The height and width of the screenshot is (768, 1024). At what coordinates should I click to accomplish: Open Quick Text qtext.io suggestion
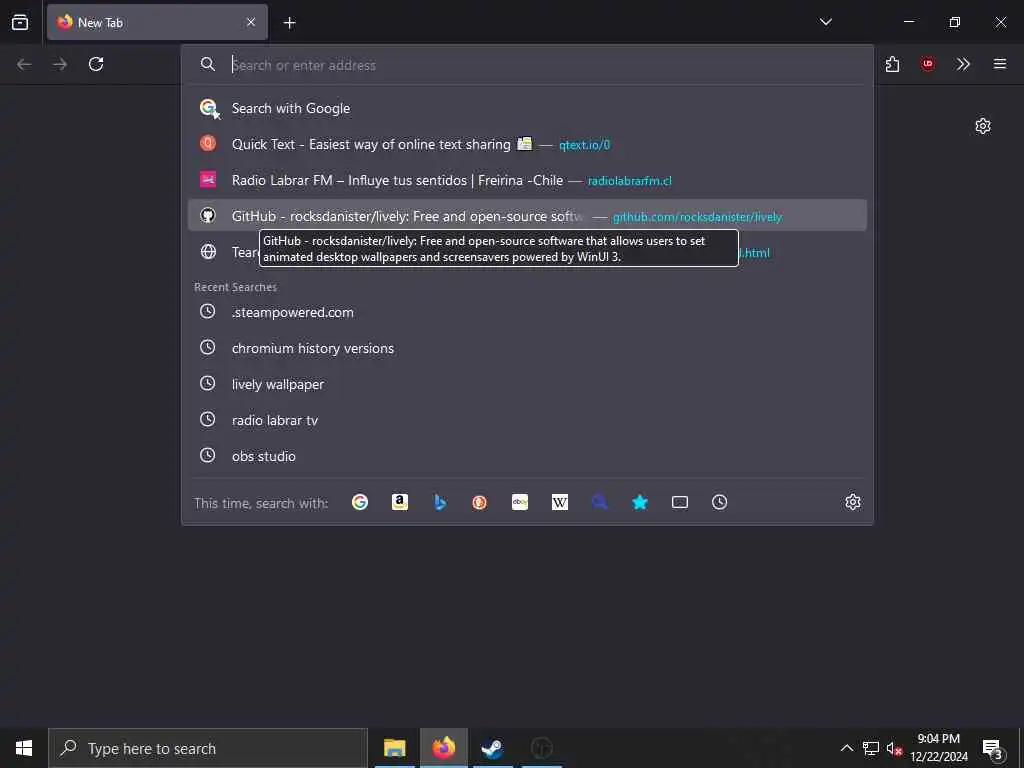527,144
